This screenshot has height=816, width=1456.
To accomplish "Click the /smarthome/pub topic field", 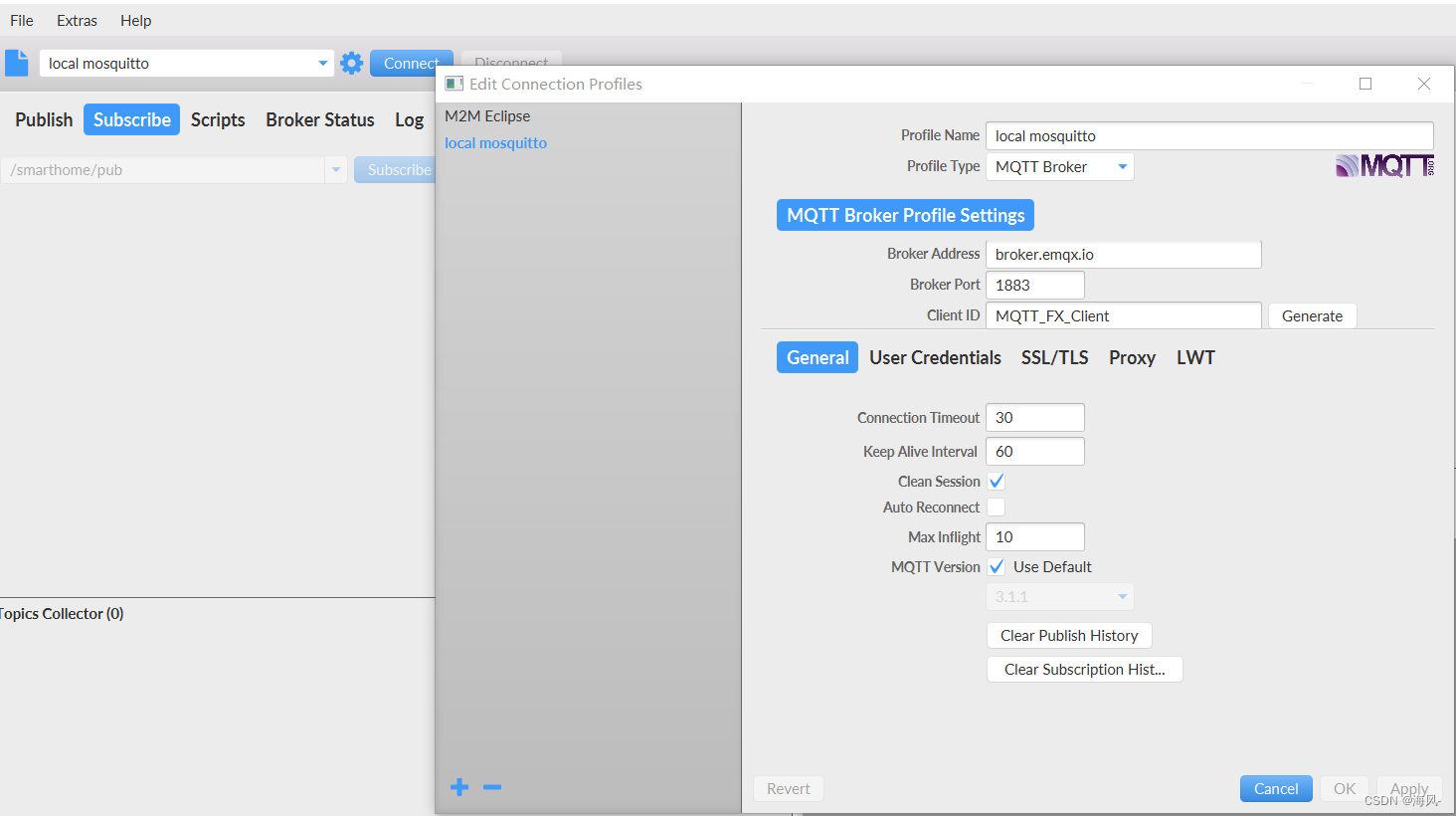I will pos(163,170).
